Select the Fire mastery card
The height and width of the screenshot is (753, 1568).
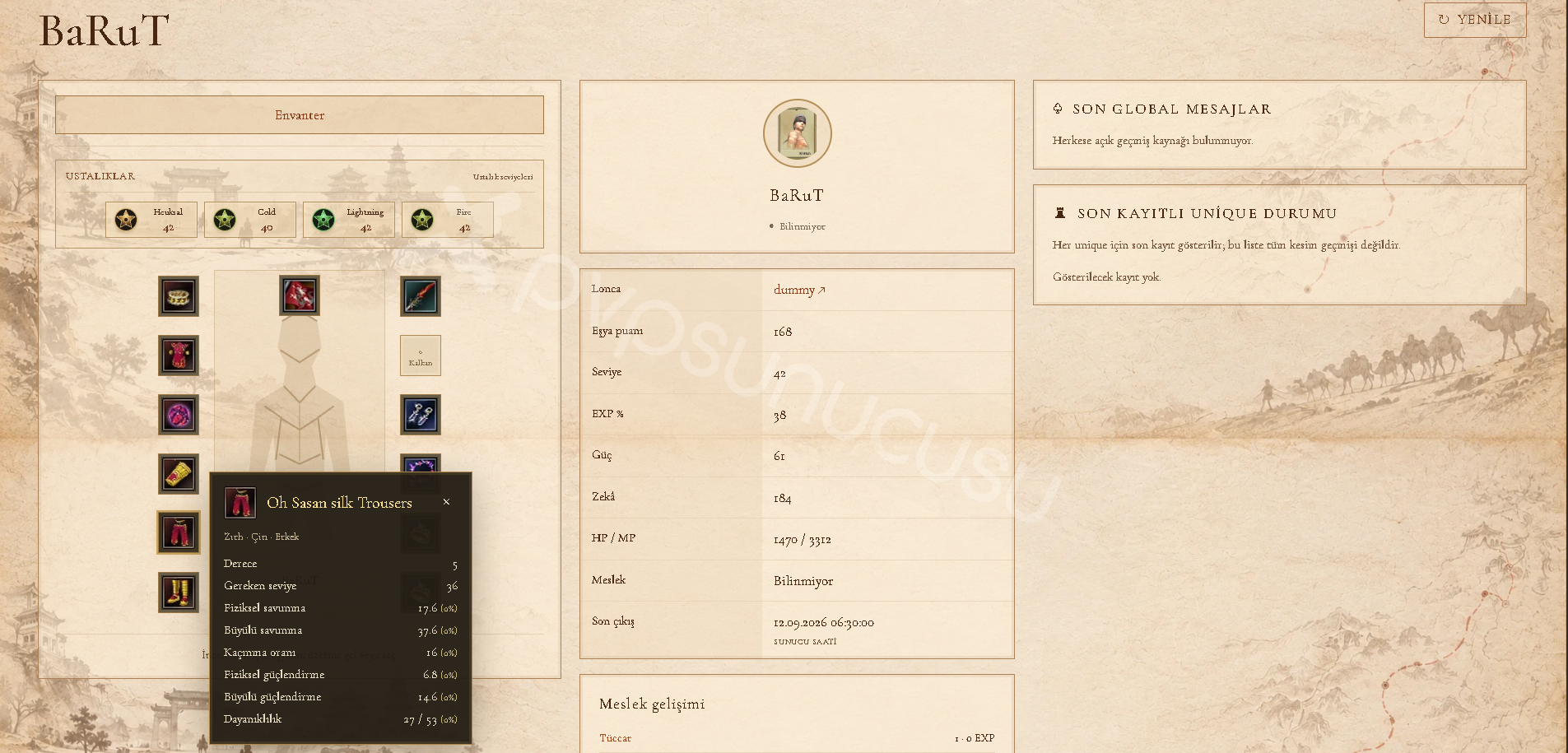click(x=448, y=220)
